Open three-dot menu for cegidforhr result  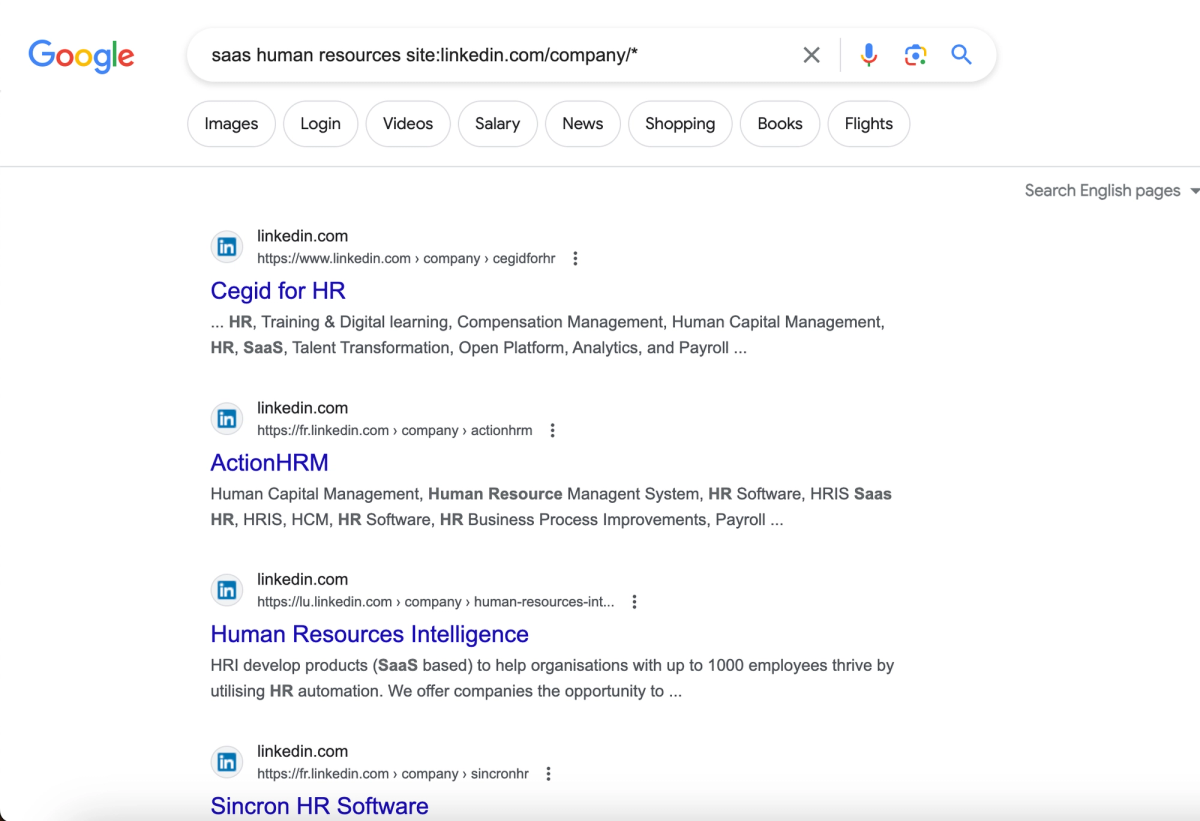point(575,259)
